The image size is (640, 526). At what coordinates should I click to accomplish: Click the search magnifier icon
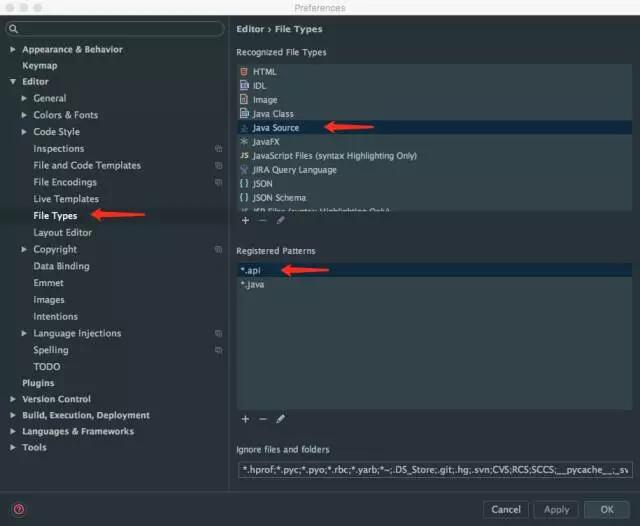click(x=13, y=29)
